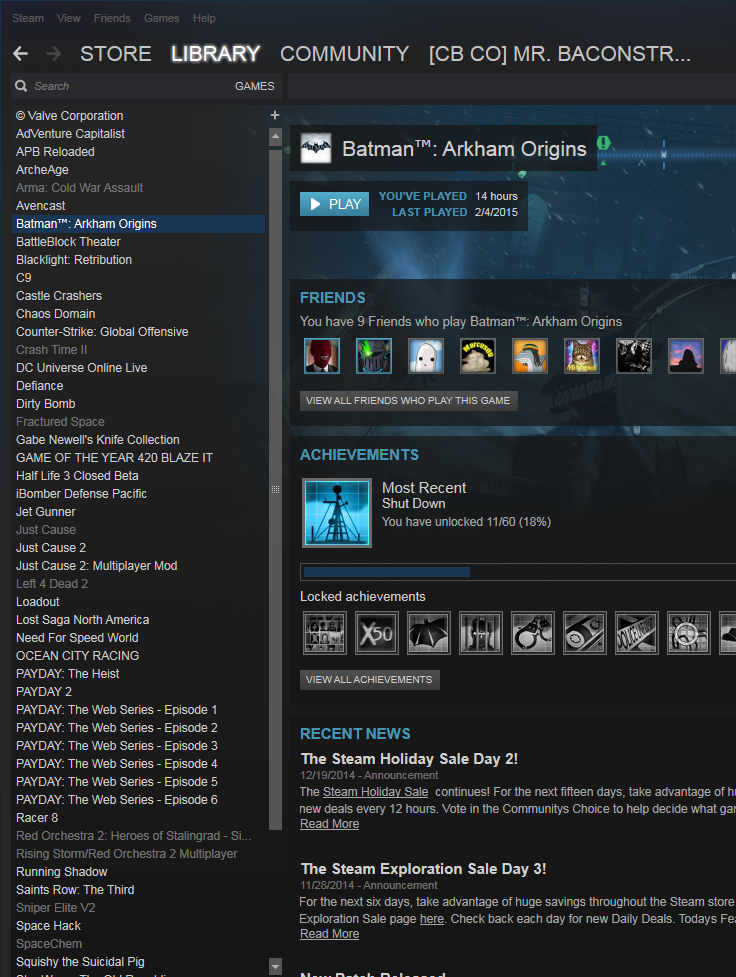Click the back navigation arrow
Screen dimensions: 736x977
coord(20,54)
